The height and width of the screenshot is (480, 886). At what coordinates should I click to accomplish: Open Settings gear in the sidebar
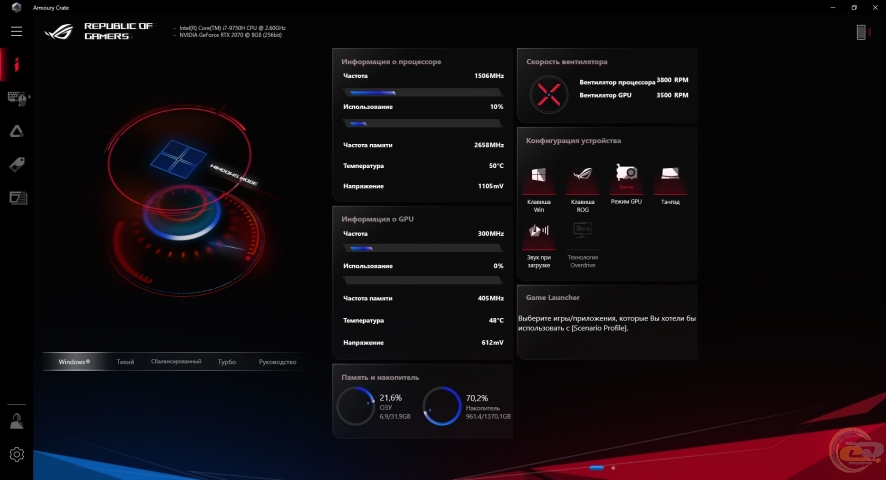(x=16, y=454)
